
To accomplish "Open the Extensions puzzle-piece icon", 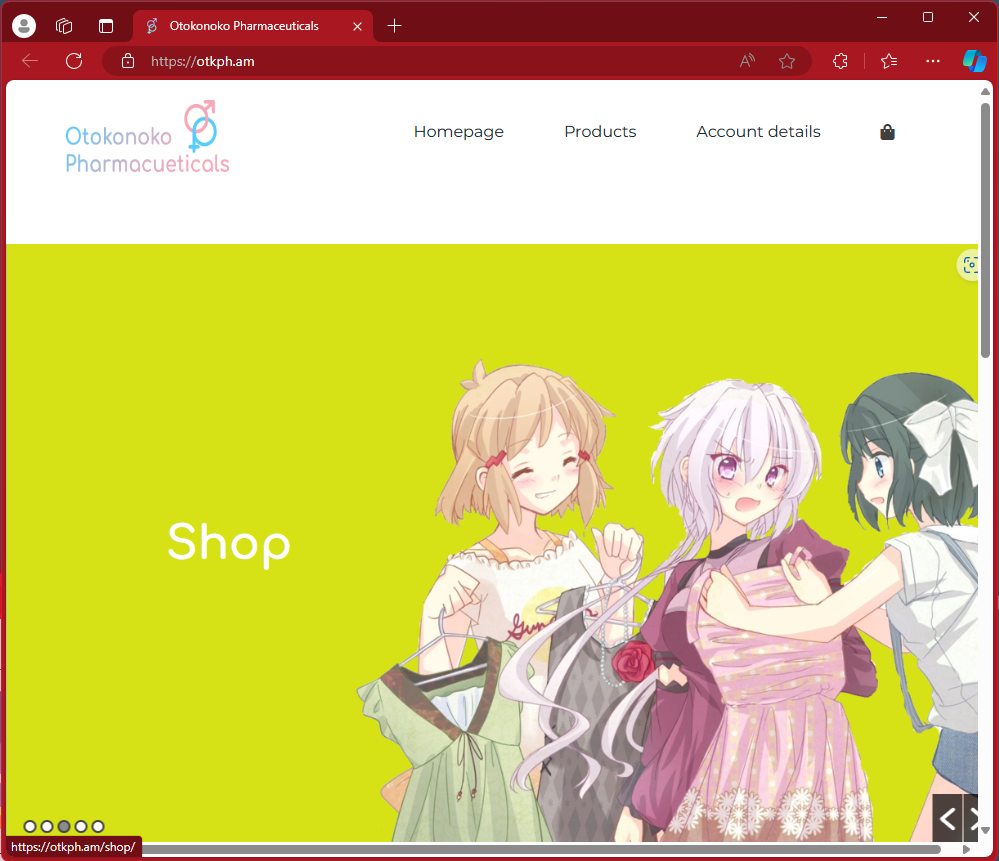I will click(x=840, y=61).
